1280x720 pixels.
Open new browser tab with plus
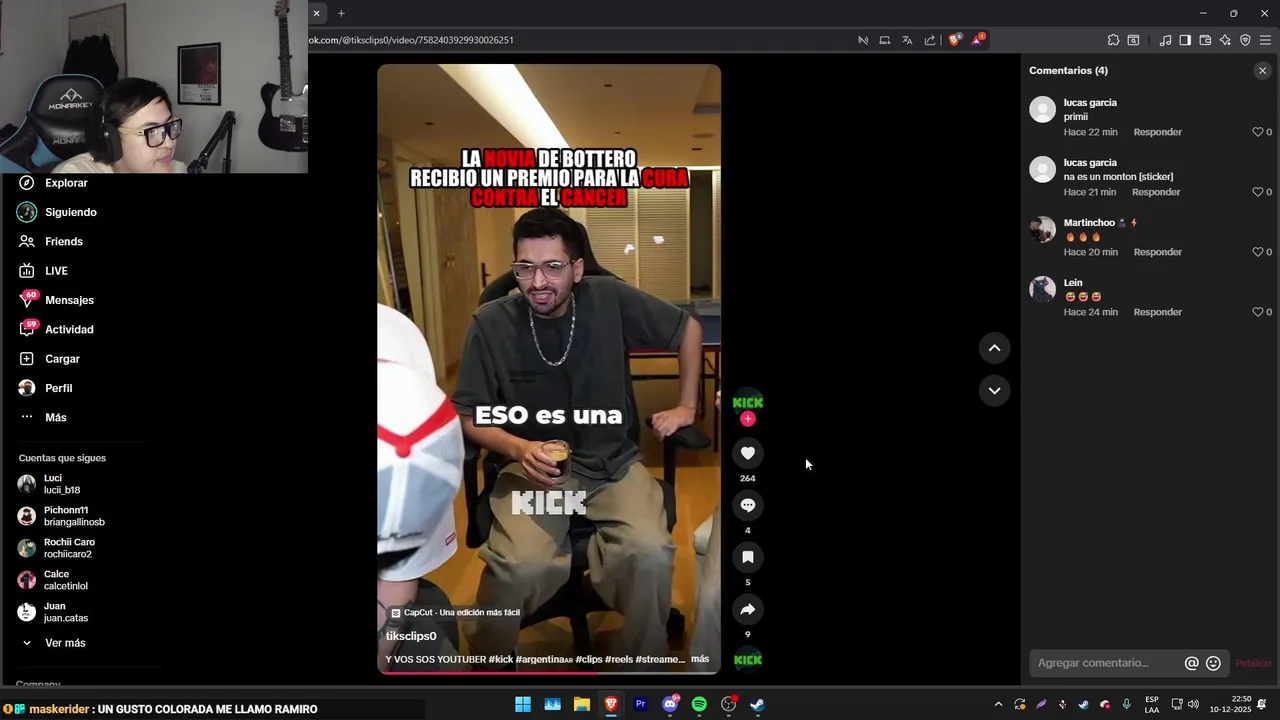point(341,13)
